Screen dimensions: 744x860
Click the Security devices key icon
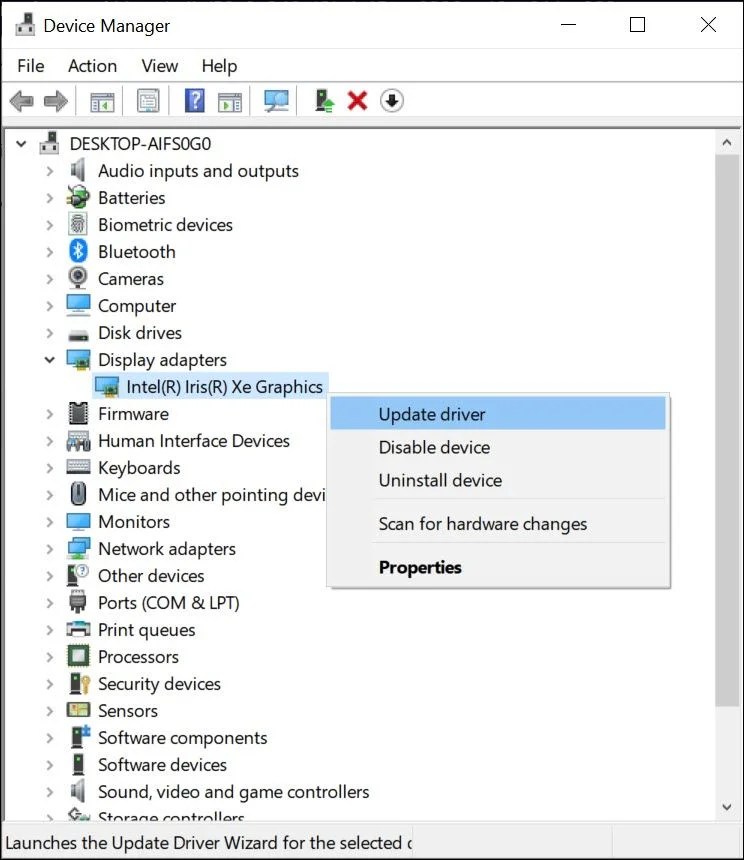(79, 683)
